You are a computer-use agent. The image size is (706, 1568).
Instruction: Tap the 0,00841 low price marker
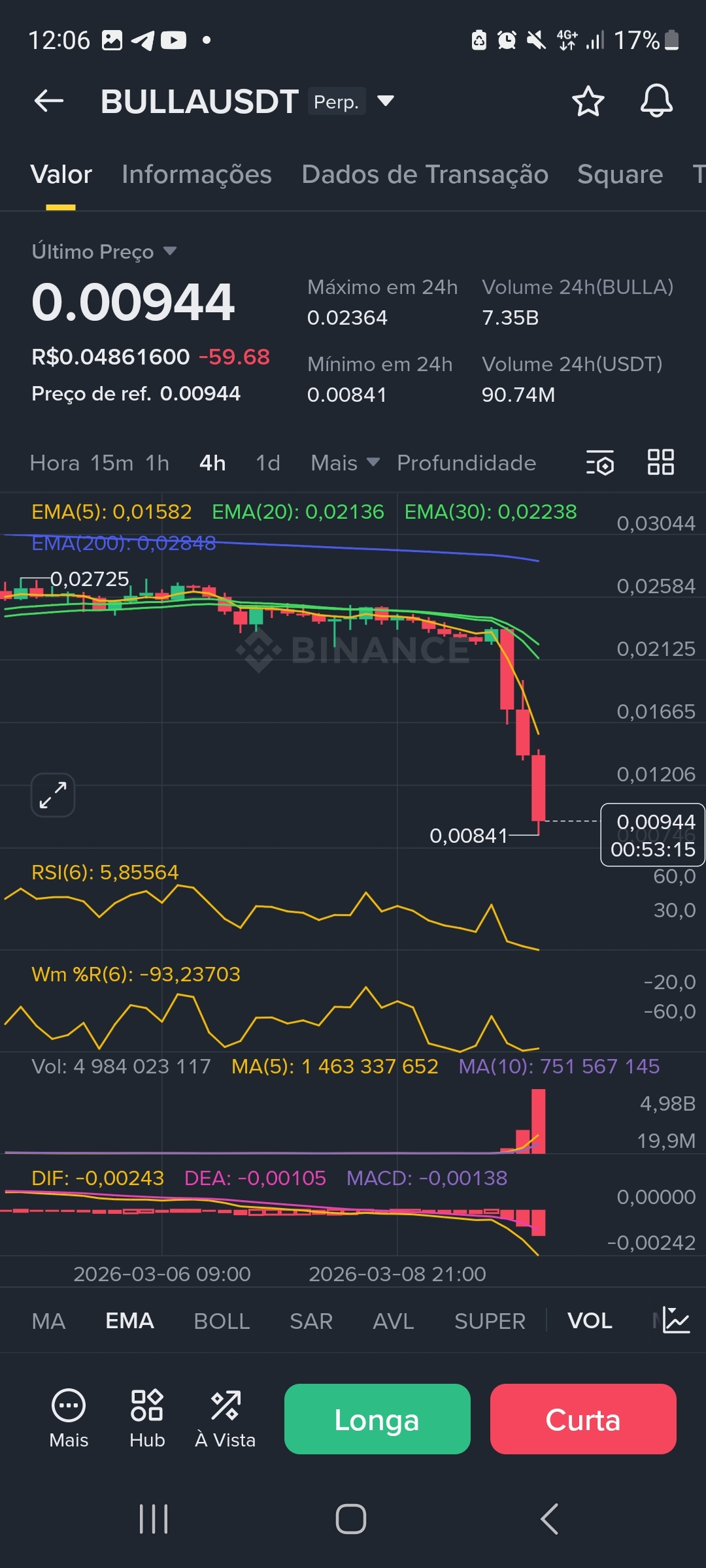tap(468, 836)
